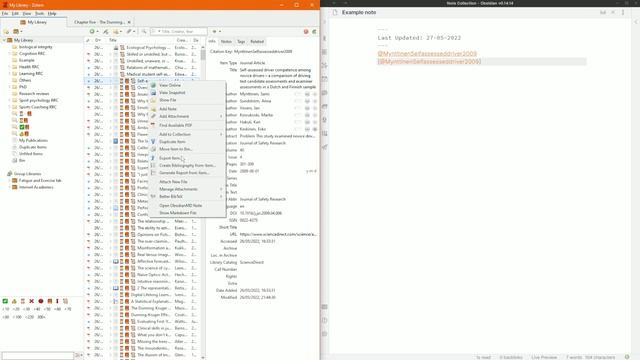640x360 pixels.
Task: Click the green Sync with zotero.org icon
Action: (314, 31)
